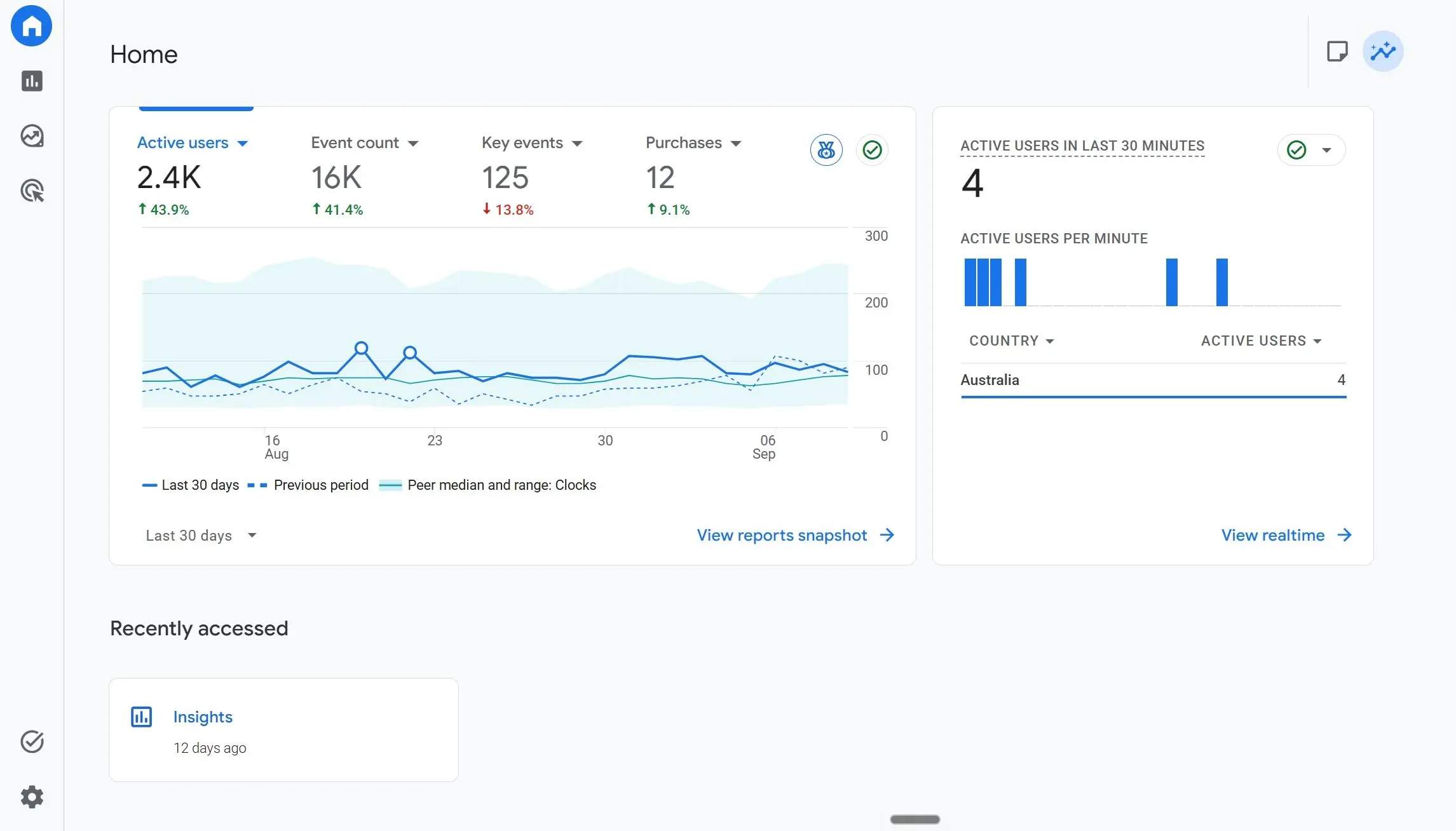The width and height of the screenshot is (1456, 831).
Task: Click the Last 30 days legend entry
Action: coord(191,485)
